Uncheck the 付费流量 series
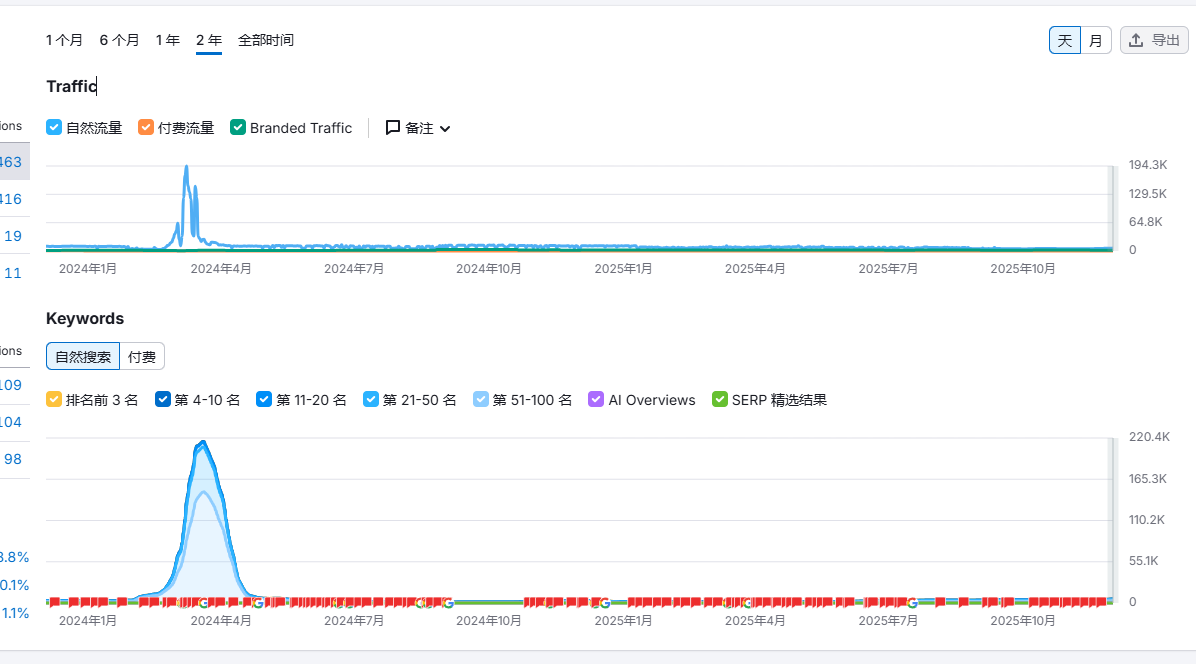Viewport: 1196px width, 664px height. click(x=146, y=128)
